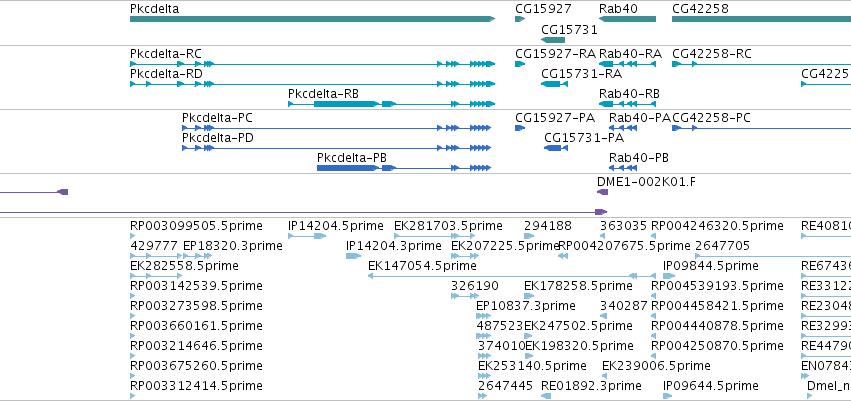Click the Pkcdelta-PC protein label
851x401 pixels.
[217, 118]
